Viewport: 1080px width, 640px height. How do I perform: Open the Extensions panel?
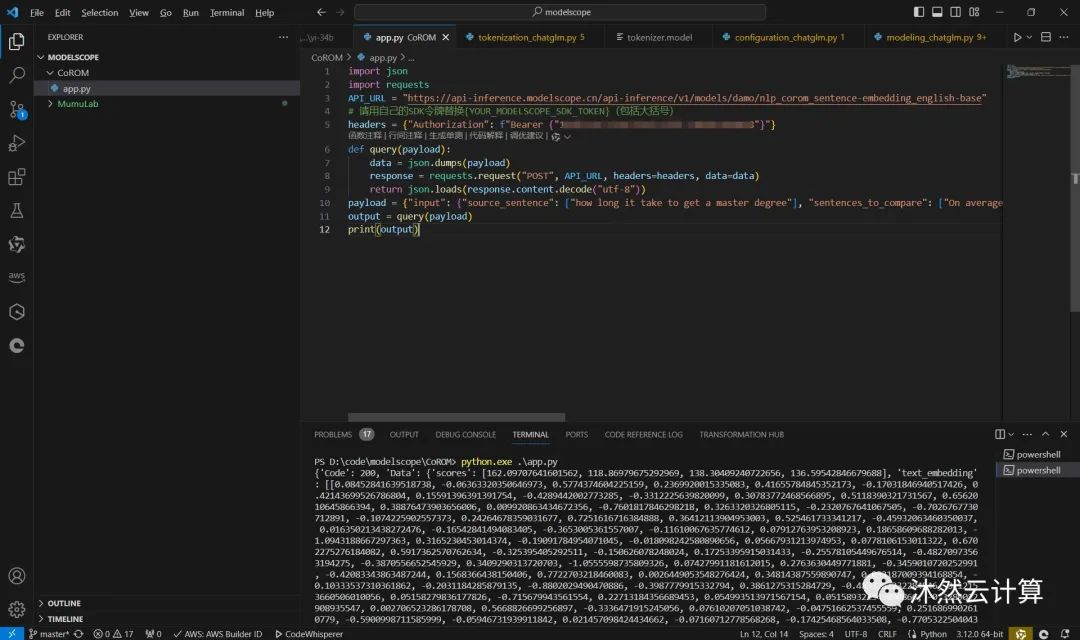[x=16, y=177]
